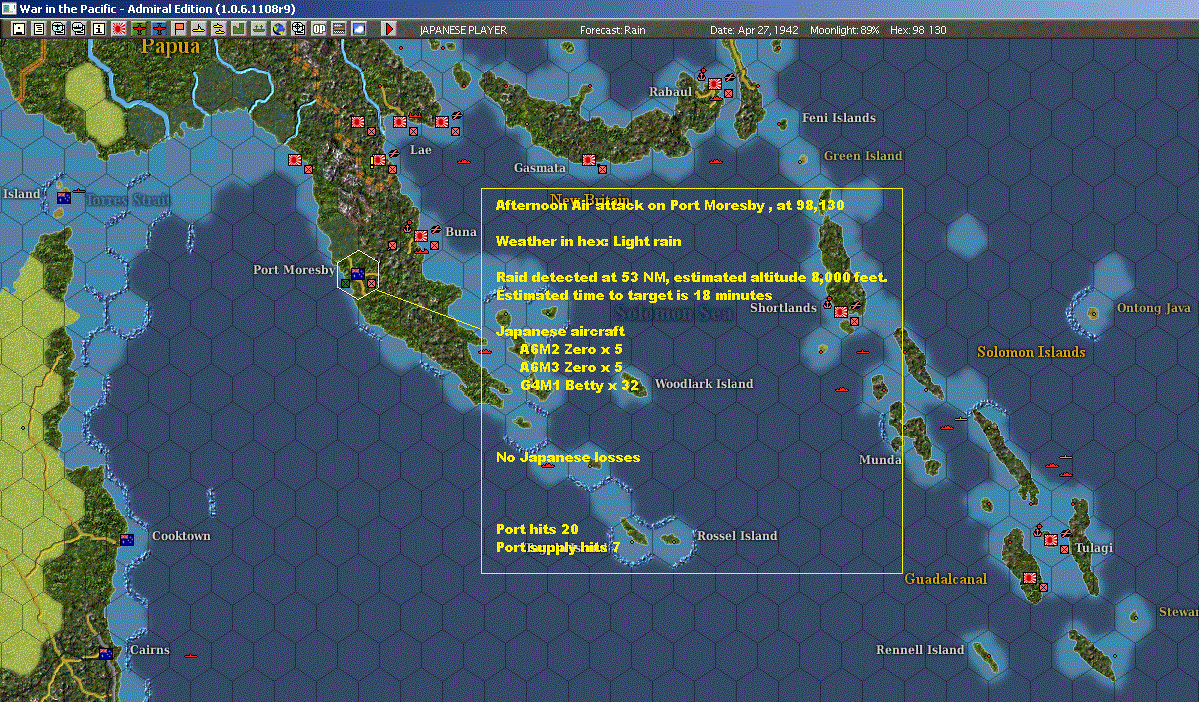
Task: Click the 'JAPANESE PLAYER' status text
Action: pos(463,30)
